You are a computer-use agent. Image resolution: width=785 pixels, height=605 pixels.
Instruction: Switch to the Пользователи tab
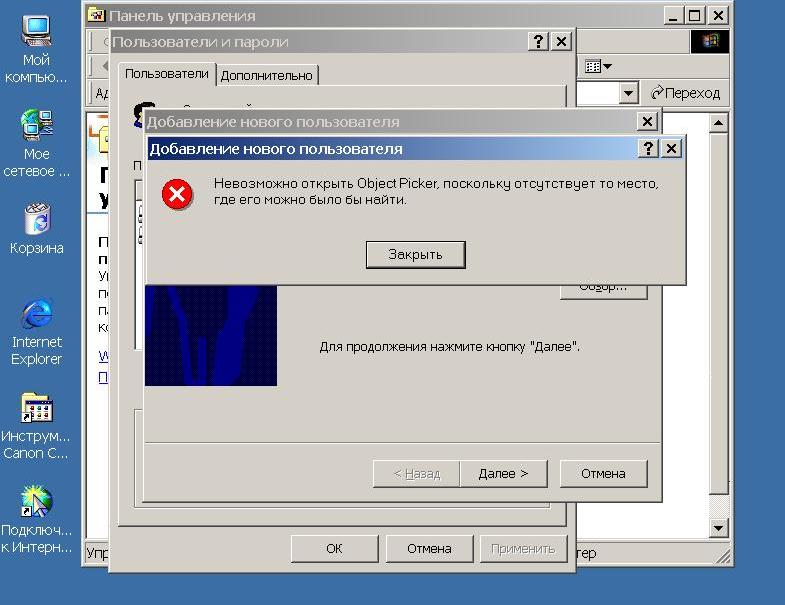tap(167, 74)
